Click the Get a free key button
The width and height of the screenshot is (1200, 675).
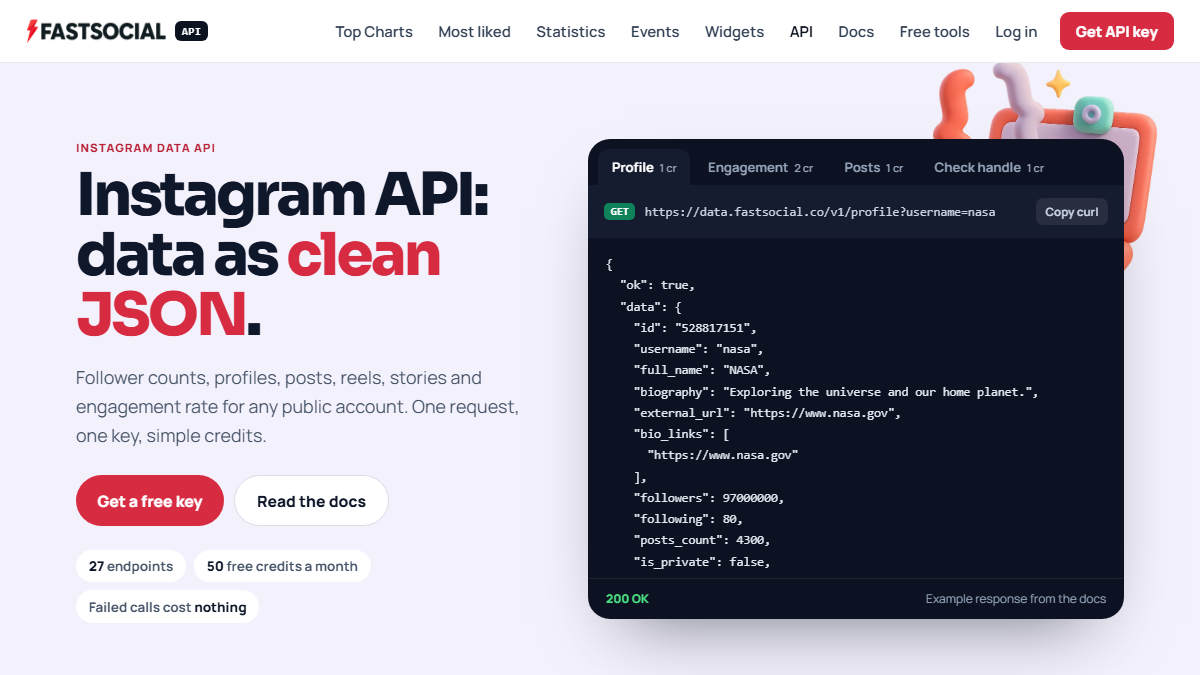(x=150, y=501)
